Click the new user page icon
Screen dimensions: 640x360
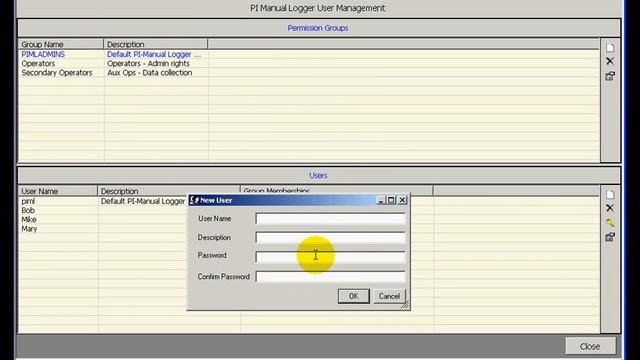click(610, 195)
